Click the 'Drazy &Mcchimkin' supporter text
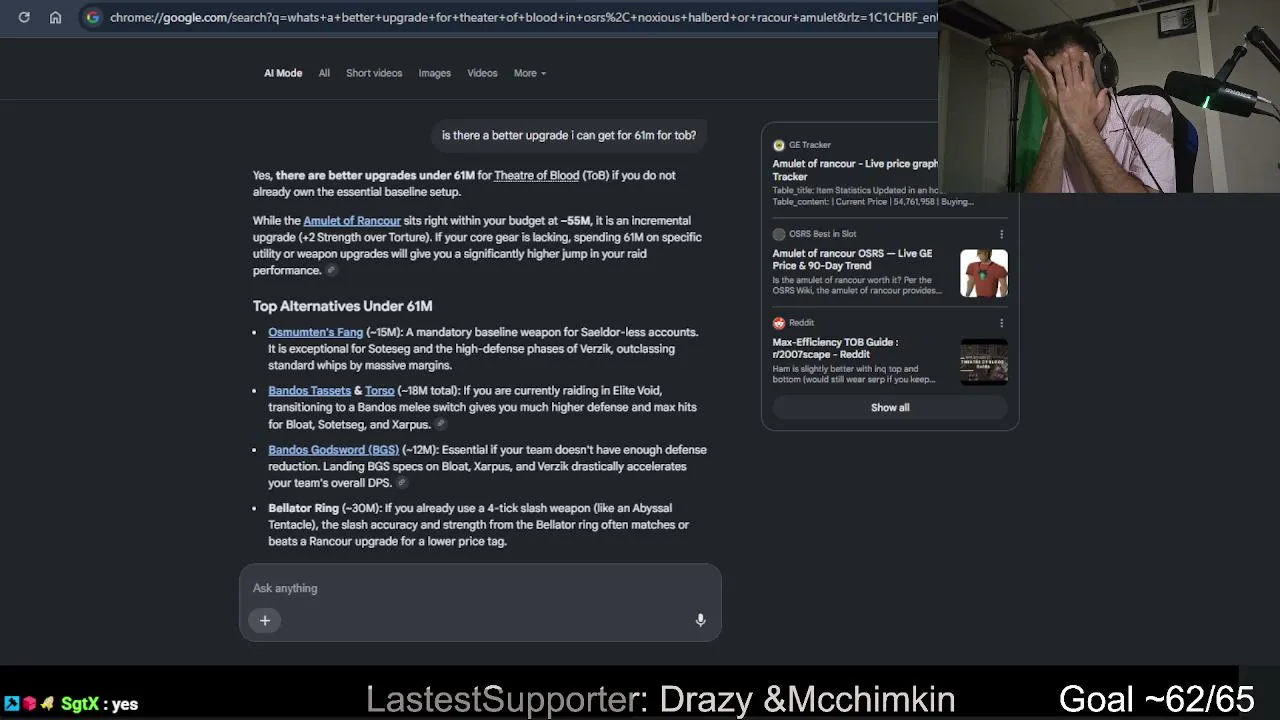Screen dimensions: 1280x720 click(x=807, y=699)
